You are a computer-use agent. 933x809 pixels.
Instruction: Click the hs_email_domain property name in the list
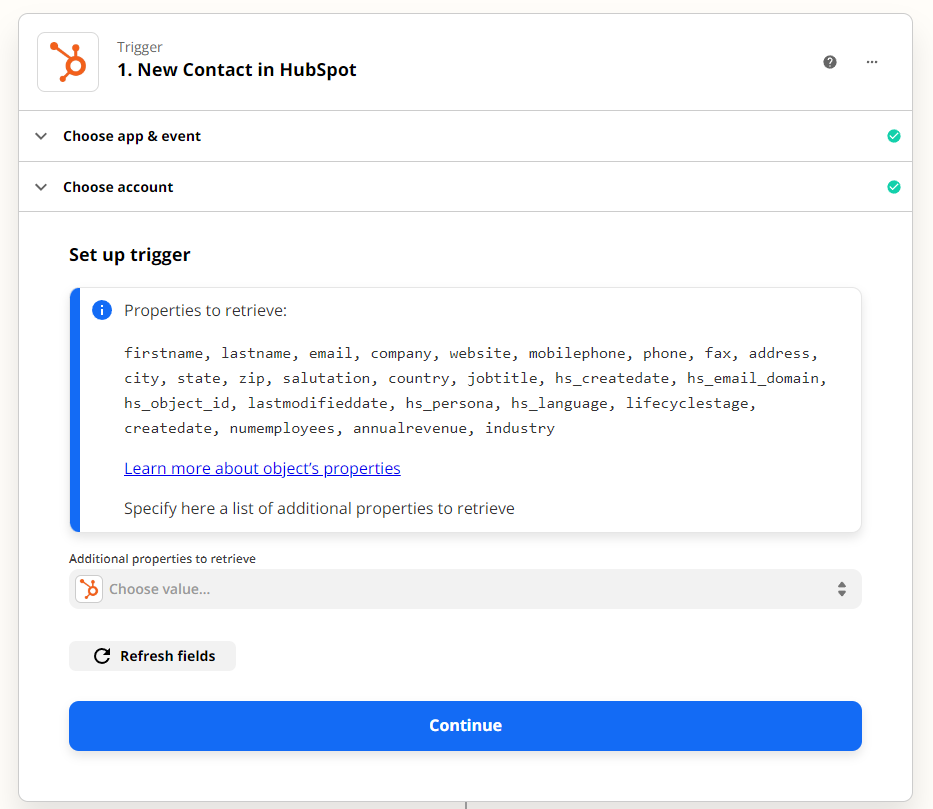[753, 378]
